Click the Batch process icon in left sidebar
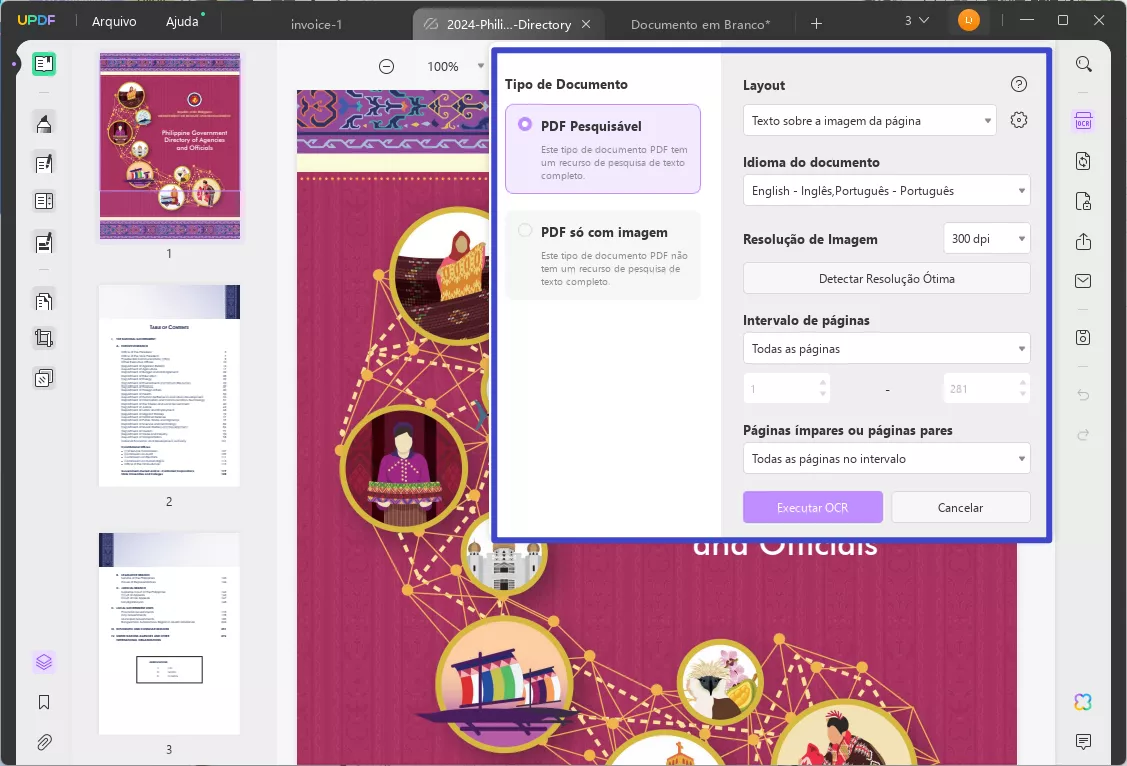Image resolution: width=1127 pixels, height=766 pixels. (44, 378)
